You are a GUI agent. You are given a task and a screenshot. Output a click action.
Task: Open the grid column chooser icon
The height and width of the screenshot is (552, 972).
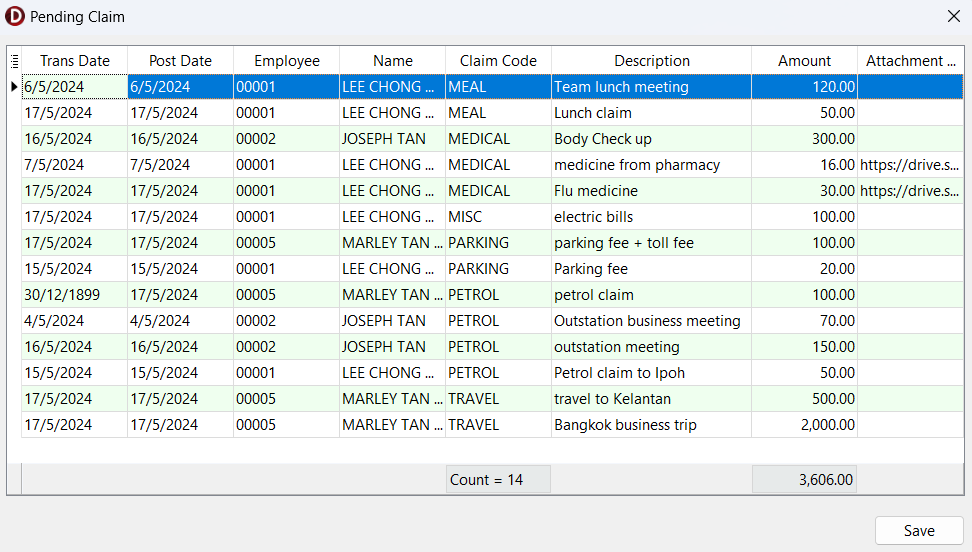click(14, 61)
